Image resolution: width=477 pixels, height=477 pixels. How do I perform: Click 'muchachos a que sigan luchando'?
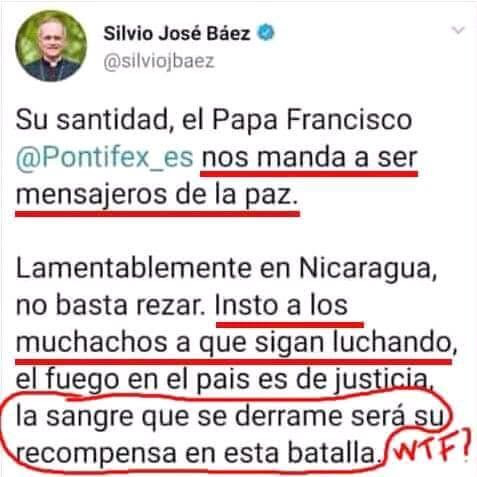coord(234,343)
